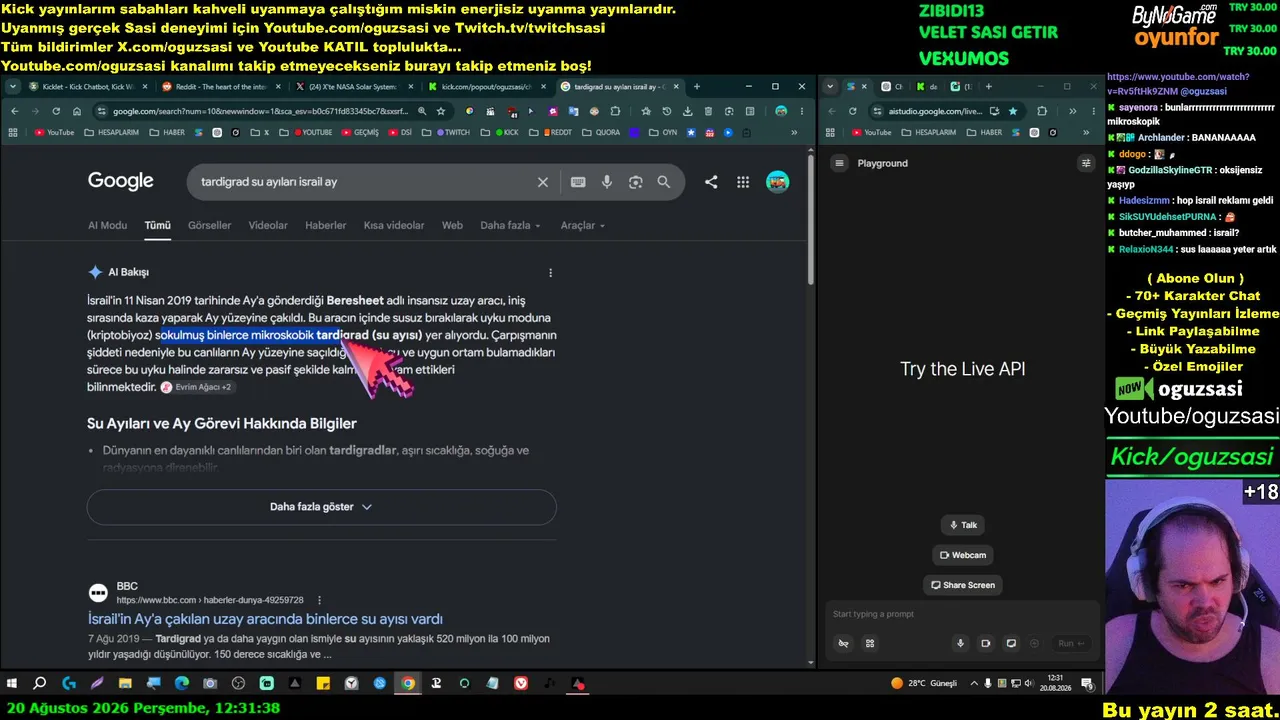
Task: Switch to the X'te NASA Solar System tab
Action: (x=354, y=87)
